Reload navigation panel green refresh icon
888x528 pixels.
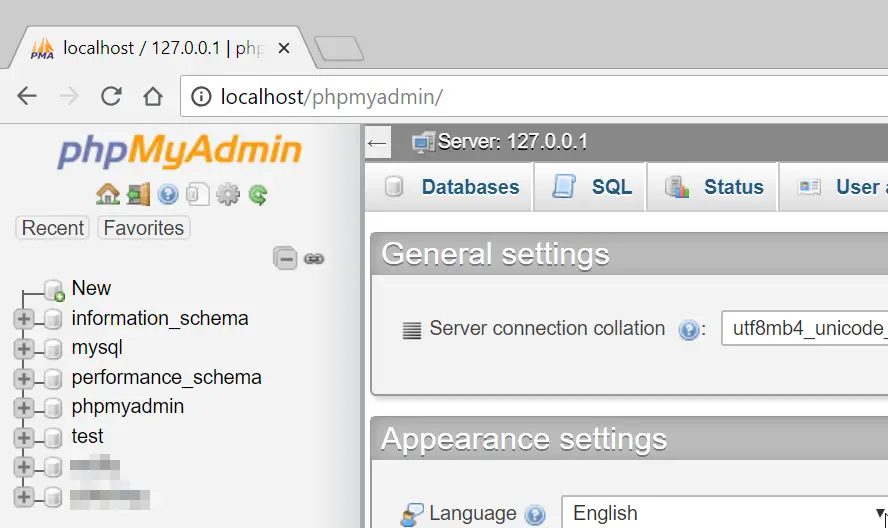tap(258, 194)
